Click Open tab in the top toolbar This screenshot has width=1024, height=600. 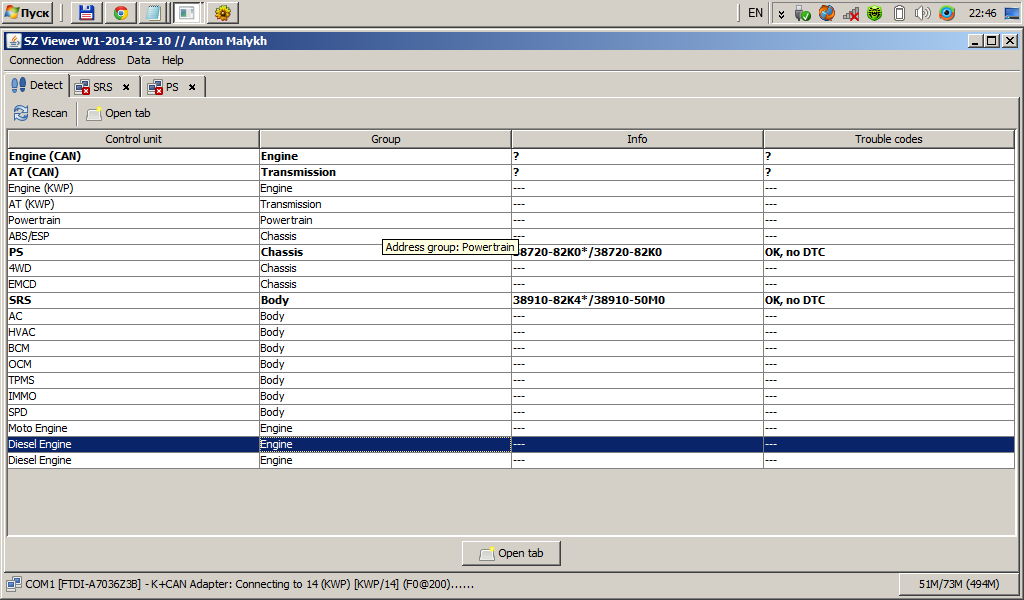pyautogui.click(x=118, y=113)
